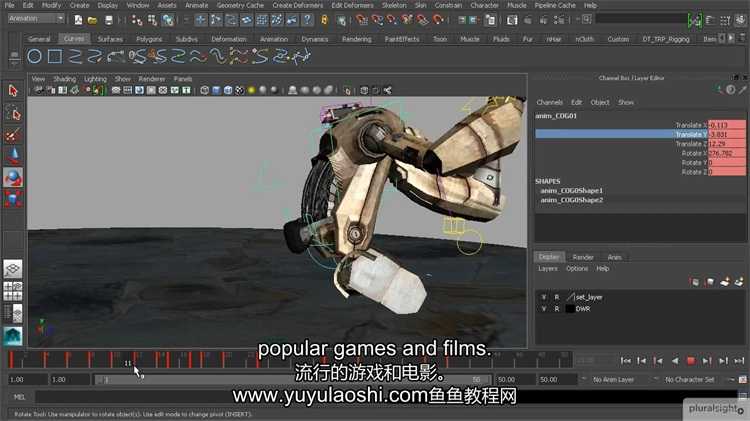Switch to the Render layer tab
The height and width of the screenshot is (421, 750).
[x=583, y=257]
